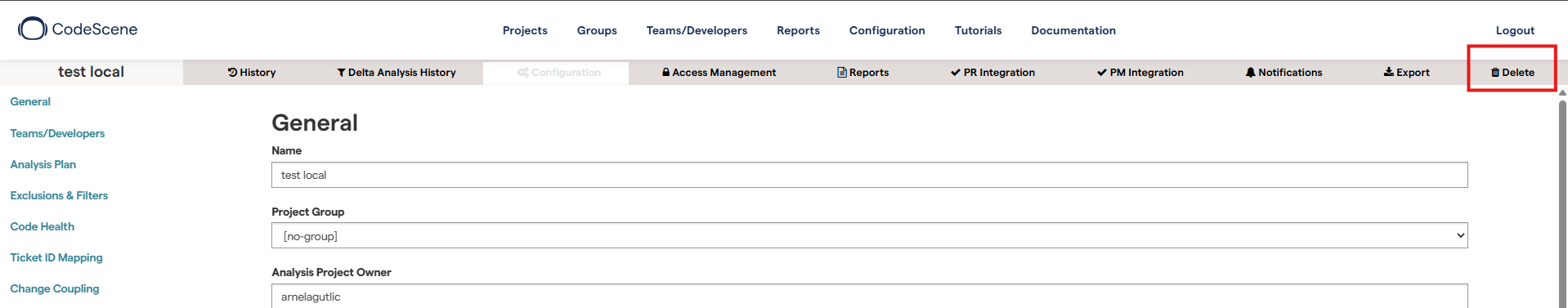This screenshot has height=308, width=1568.
Task: Edit the Analysis Project Owner field
Action: 870,296
